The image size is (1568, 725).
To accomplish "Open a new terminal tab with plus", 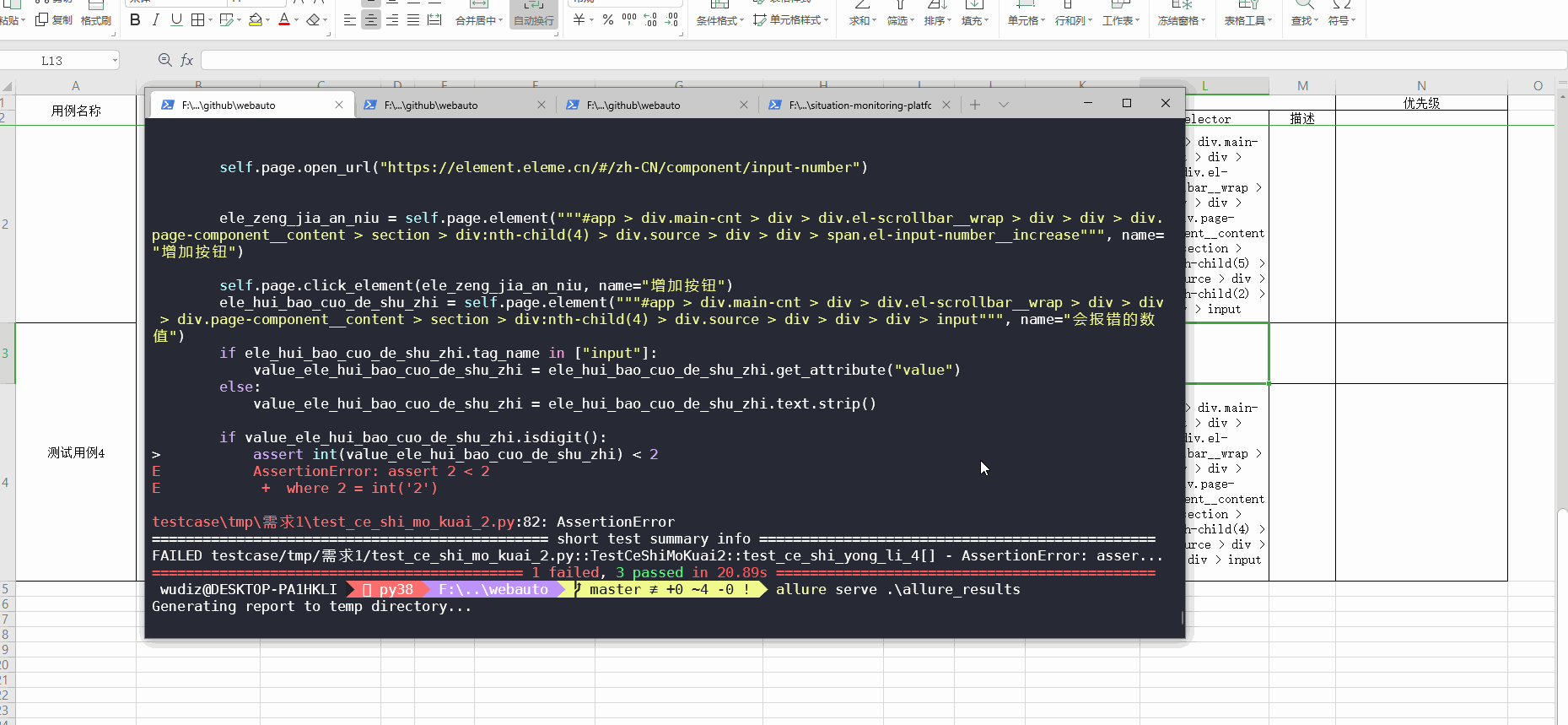I will (975, 105).
